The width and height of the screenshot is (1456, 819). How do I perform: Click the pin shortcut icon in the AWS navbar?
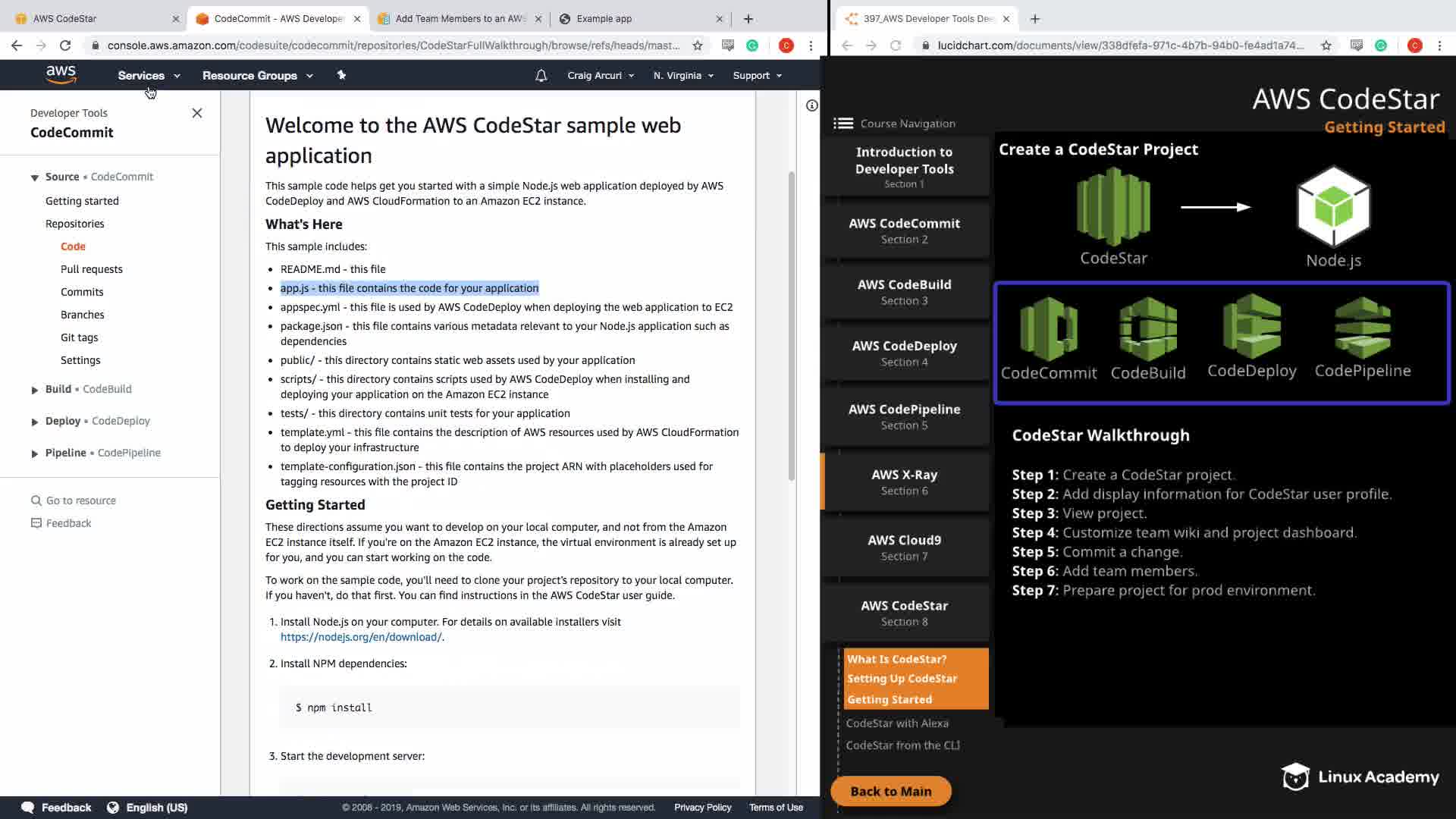(341, 75)
